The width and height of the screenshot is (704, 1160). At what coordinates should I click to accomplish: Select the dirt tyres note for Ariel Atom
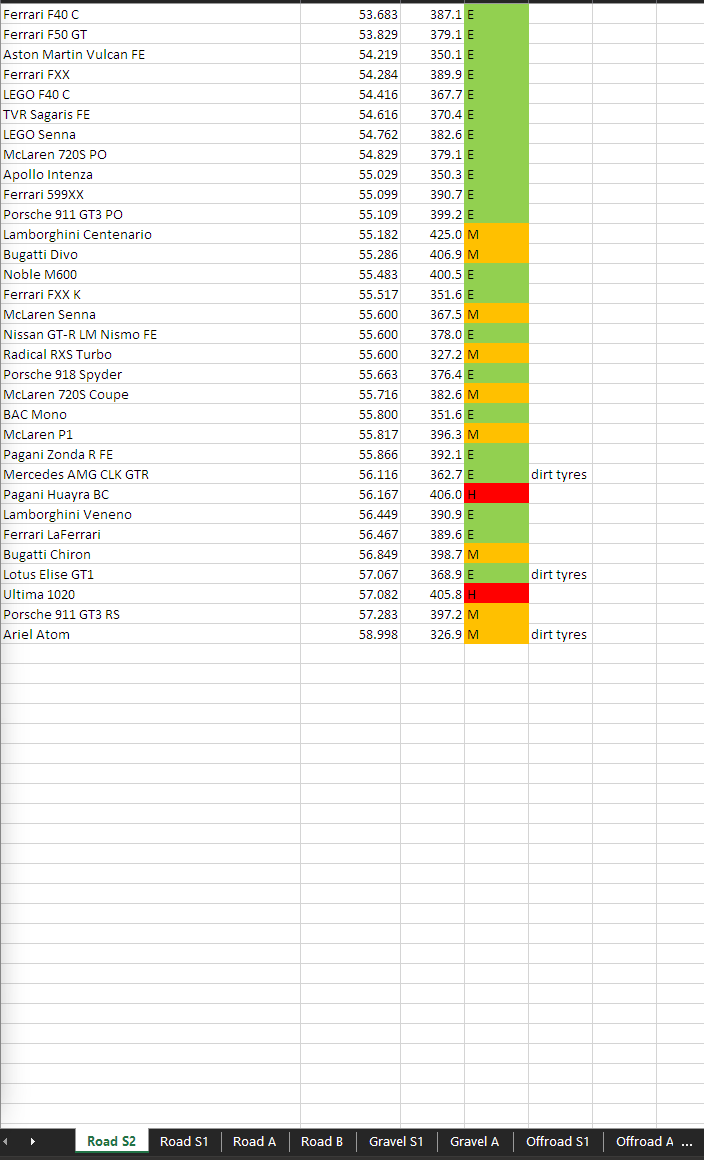560,633
